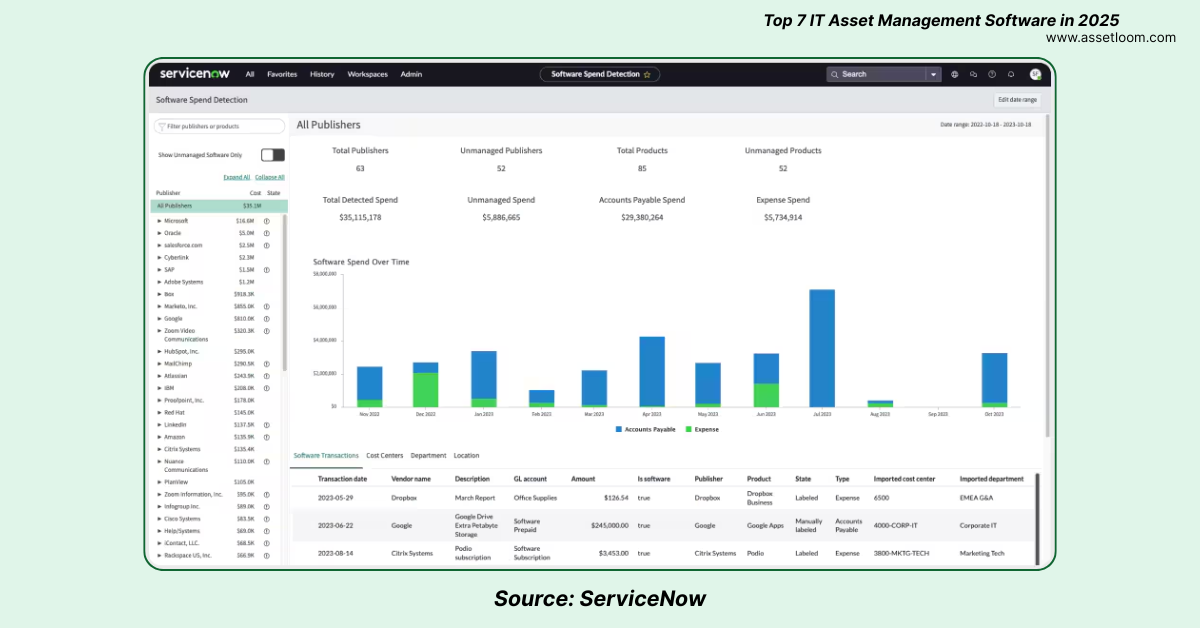Open the All menu in navigation bar
This screenshot has height=628, width=1200.
(250, 74)
